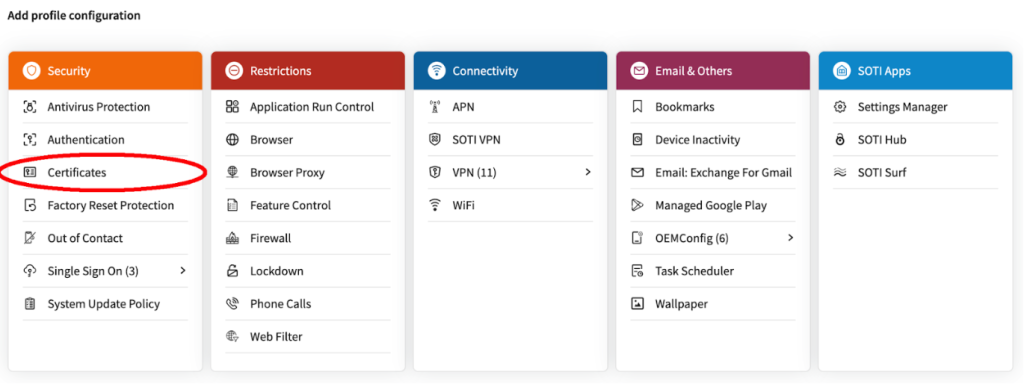This screenshot has width=1024, height=384.
Task: Open the Web Filter configuration
Action: tap(308, 337)
